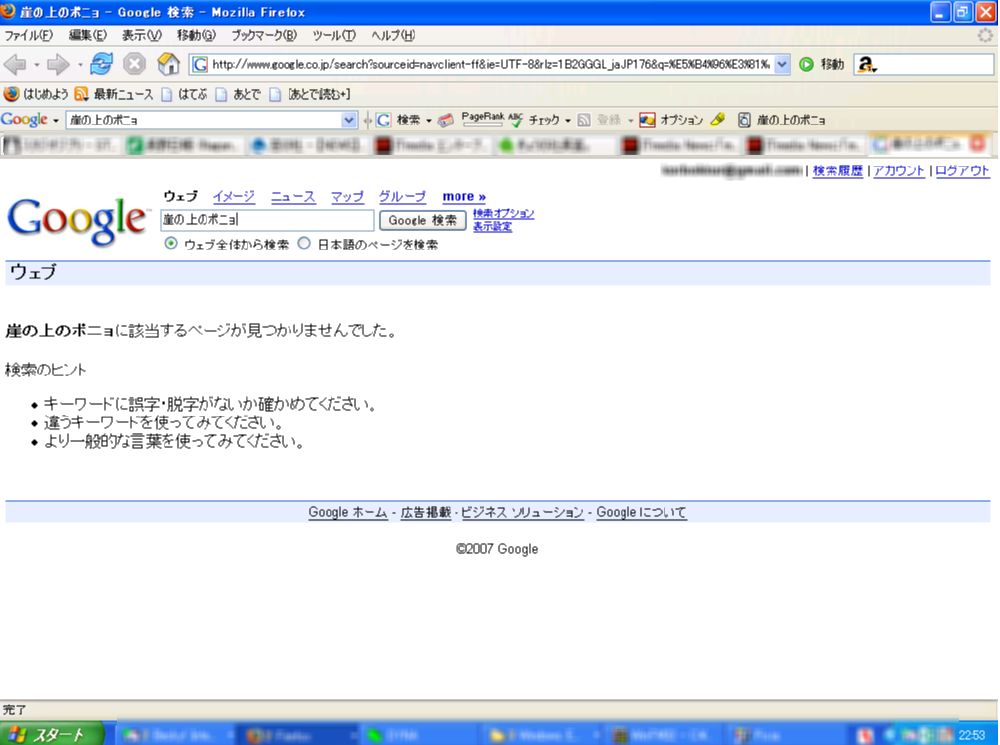
Task: Click the ログアウト link
Action: (962, 171)
